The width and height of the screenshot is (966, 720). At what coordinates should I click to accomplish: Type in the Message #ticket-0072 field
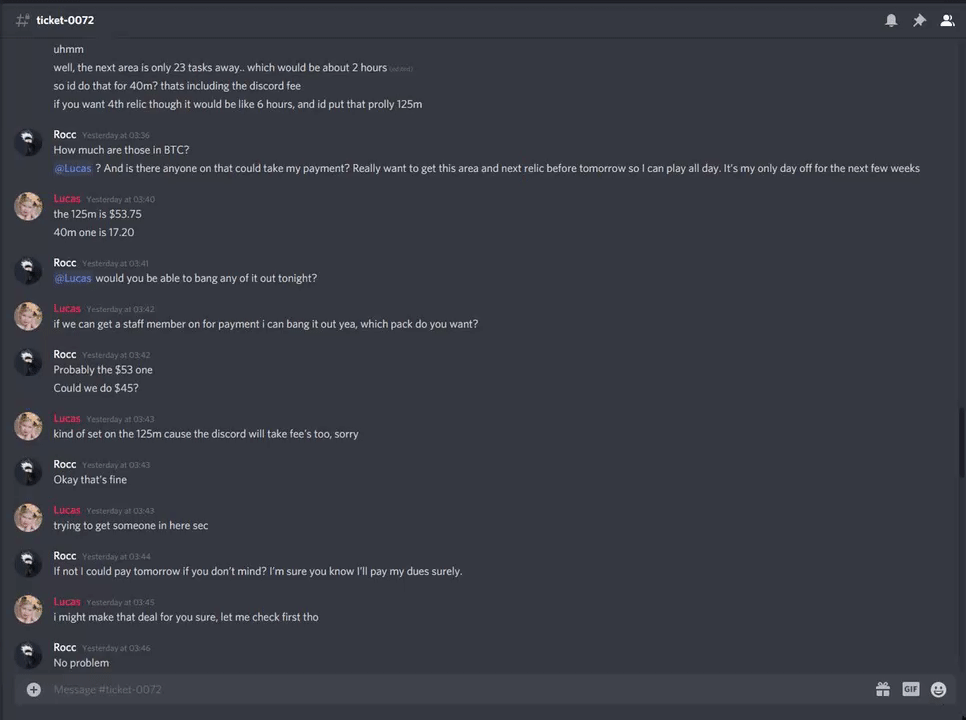[x=450, y=689]
